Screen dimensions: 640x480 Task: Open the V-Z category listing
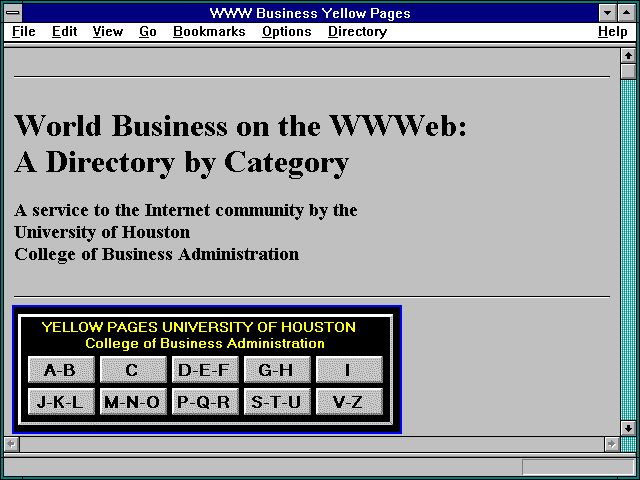pos(349,402)
